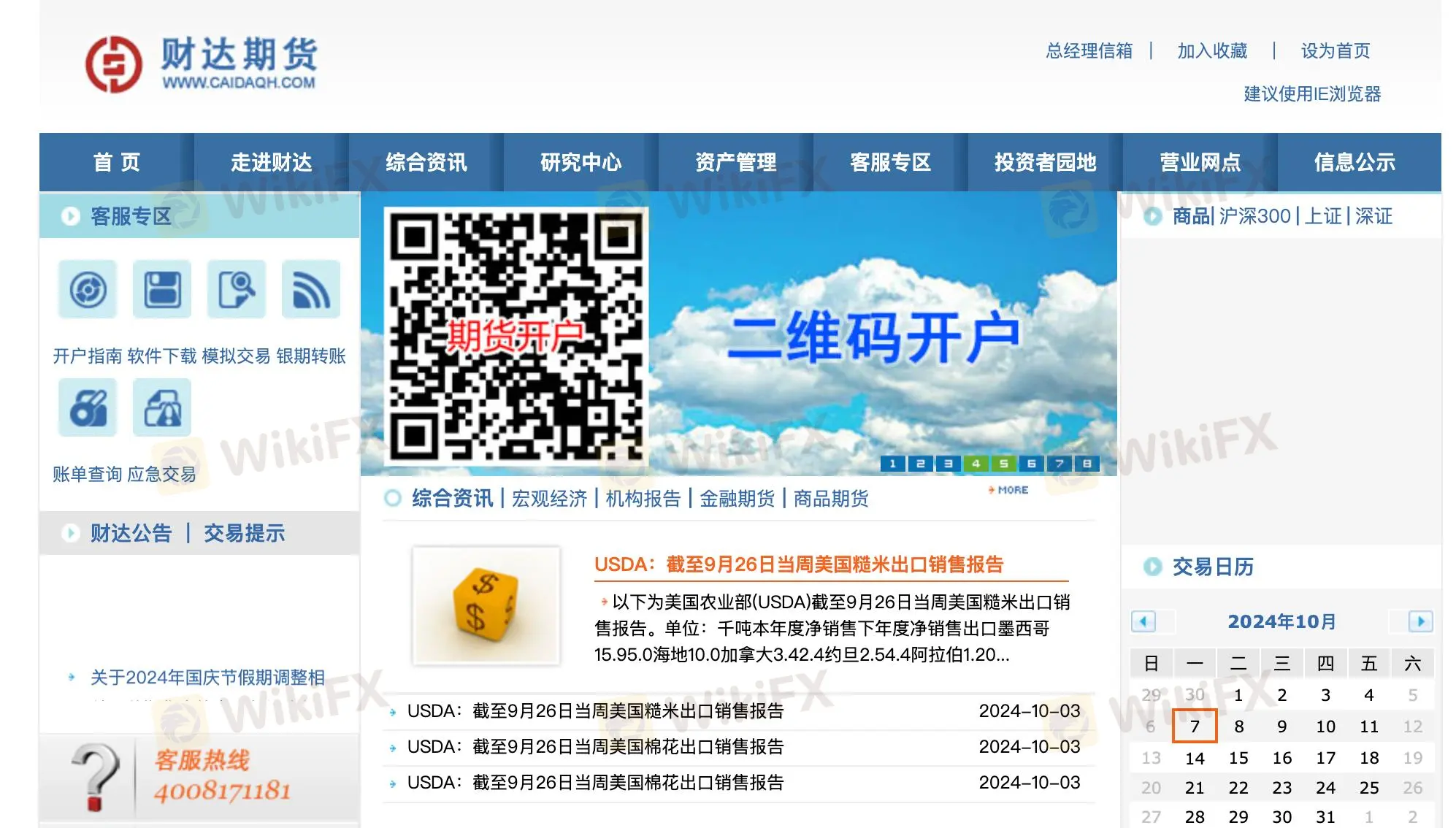Open the 银期转账 bank transfer icon
This screenshot has width=1456, height=828.
(x=311, y=289)
